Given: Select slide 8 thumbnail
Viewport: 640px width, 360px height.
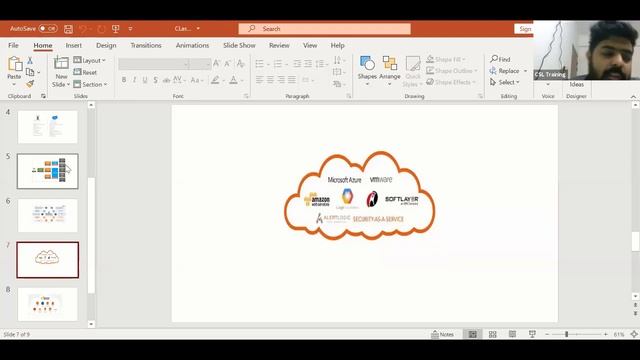Looking at the screenshot, I should click(47, 304).
